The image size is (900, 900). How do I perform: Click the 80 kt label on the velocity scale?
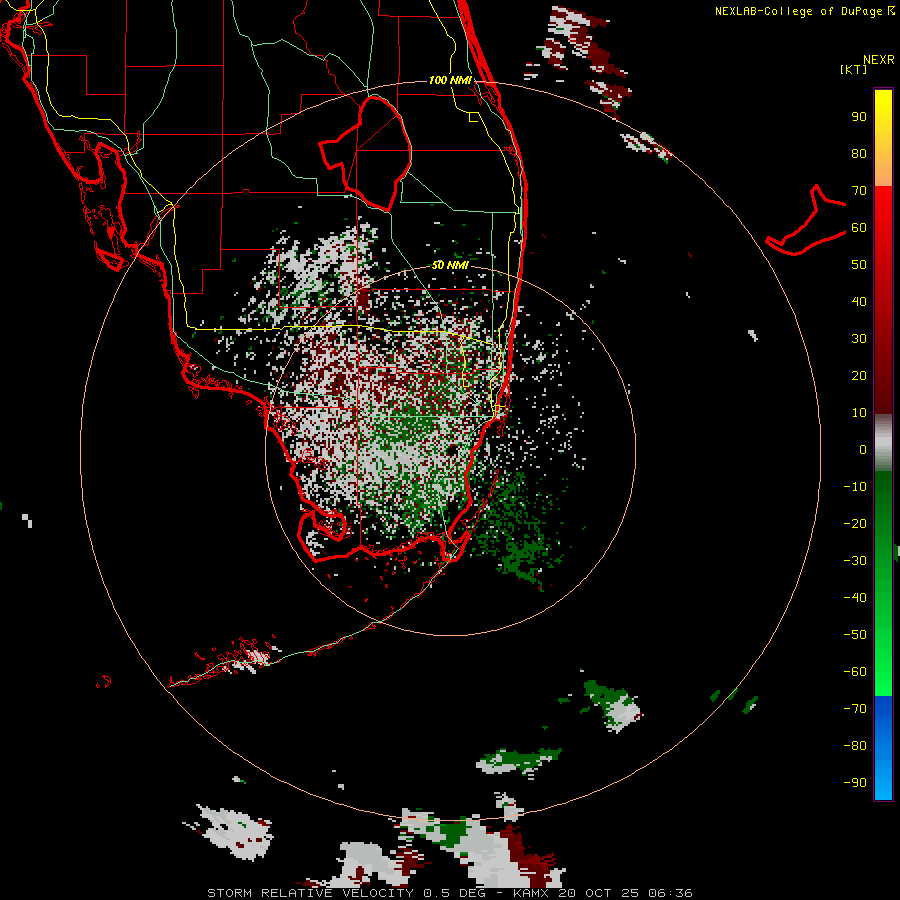pyautogui.click(x=859, y=154)
